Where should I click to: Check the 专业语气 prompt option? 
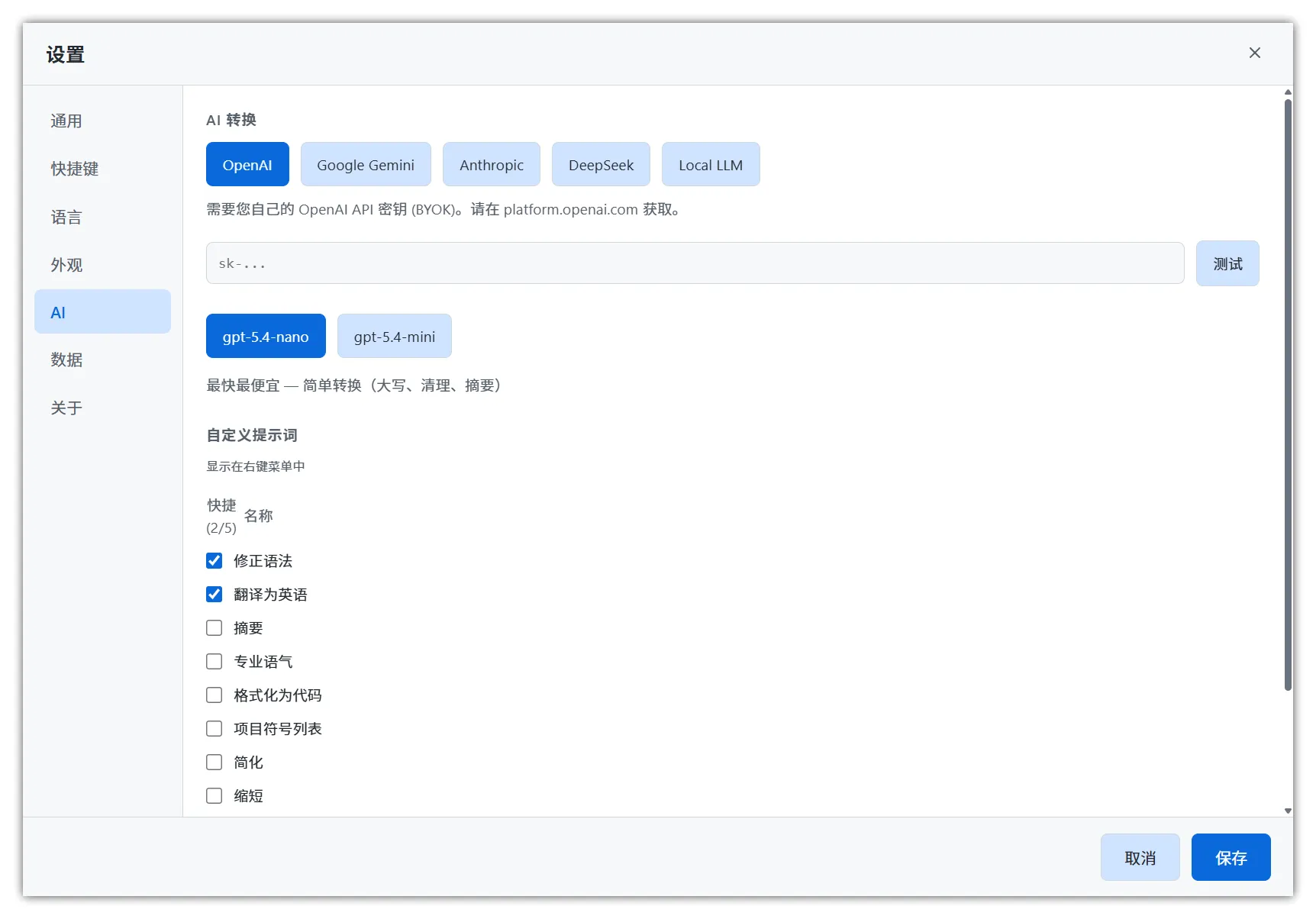[x=214, y=661]
